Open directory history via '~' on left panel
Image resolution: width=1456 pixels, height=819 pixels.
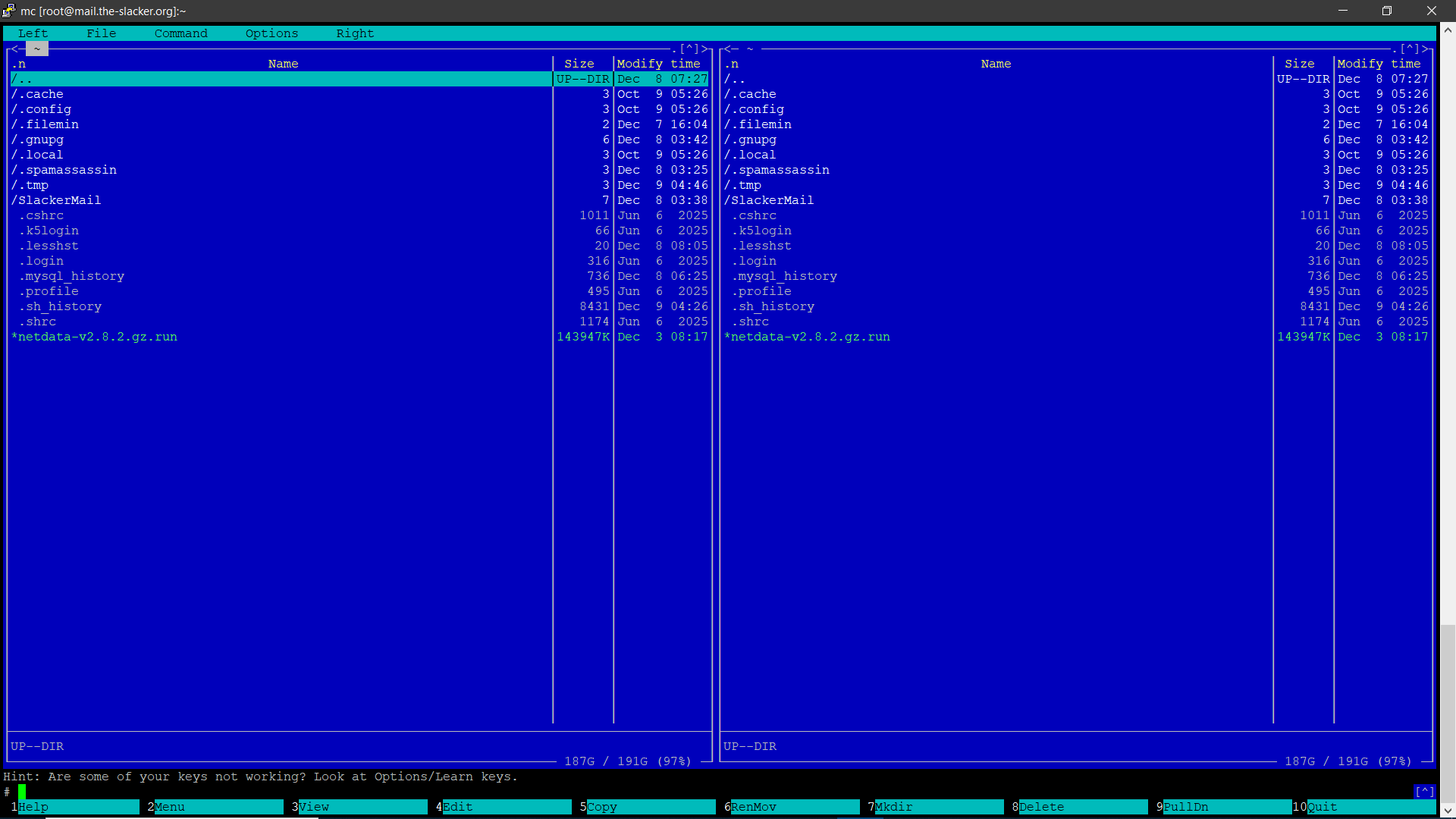(36, 49)
